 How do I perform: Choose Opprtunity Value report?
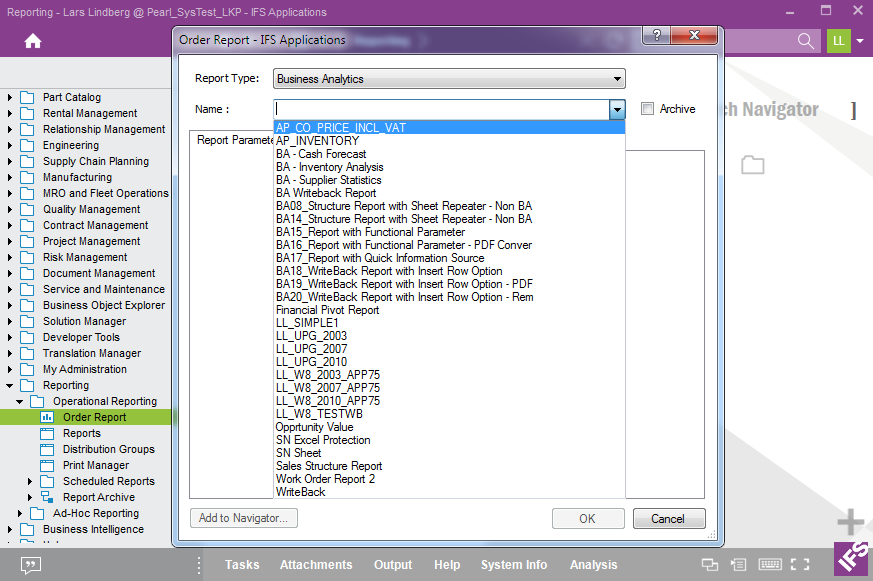(x=449, y=427)
